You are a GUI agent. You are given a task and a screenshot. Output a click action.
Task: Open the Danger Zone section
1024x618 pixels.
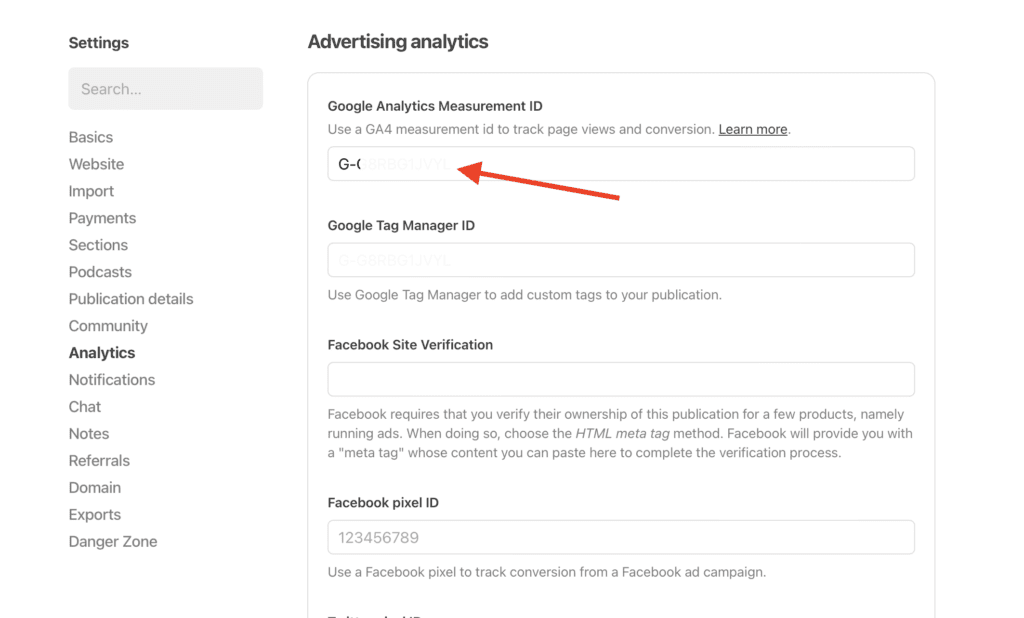coord(113,542)
